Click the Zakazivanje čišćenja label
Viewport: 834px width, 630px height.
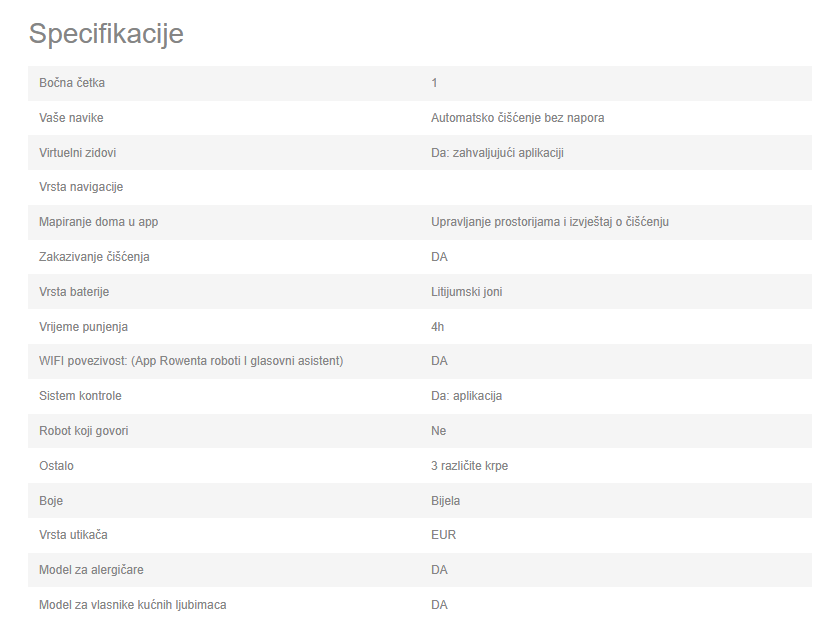tap(94, 257)
